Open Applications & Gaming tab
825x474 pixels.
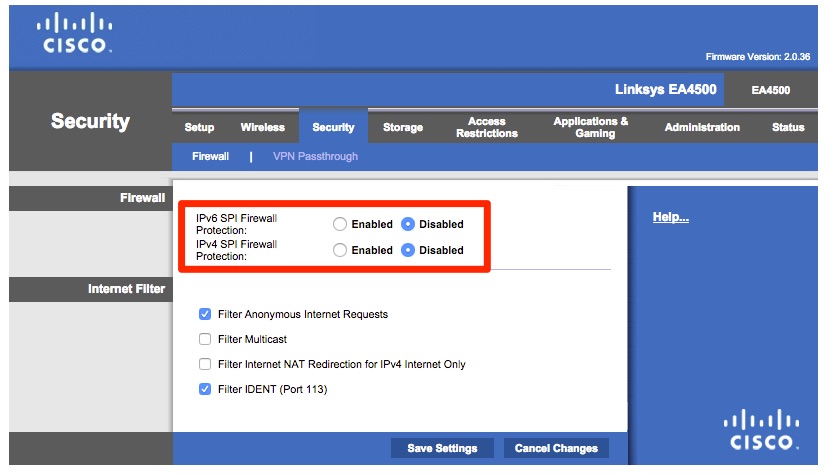591,127
